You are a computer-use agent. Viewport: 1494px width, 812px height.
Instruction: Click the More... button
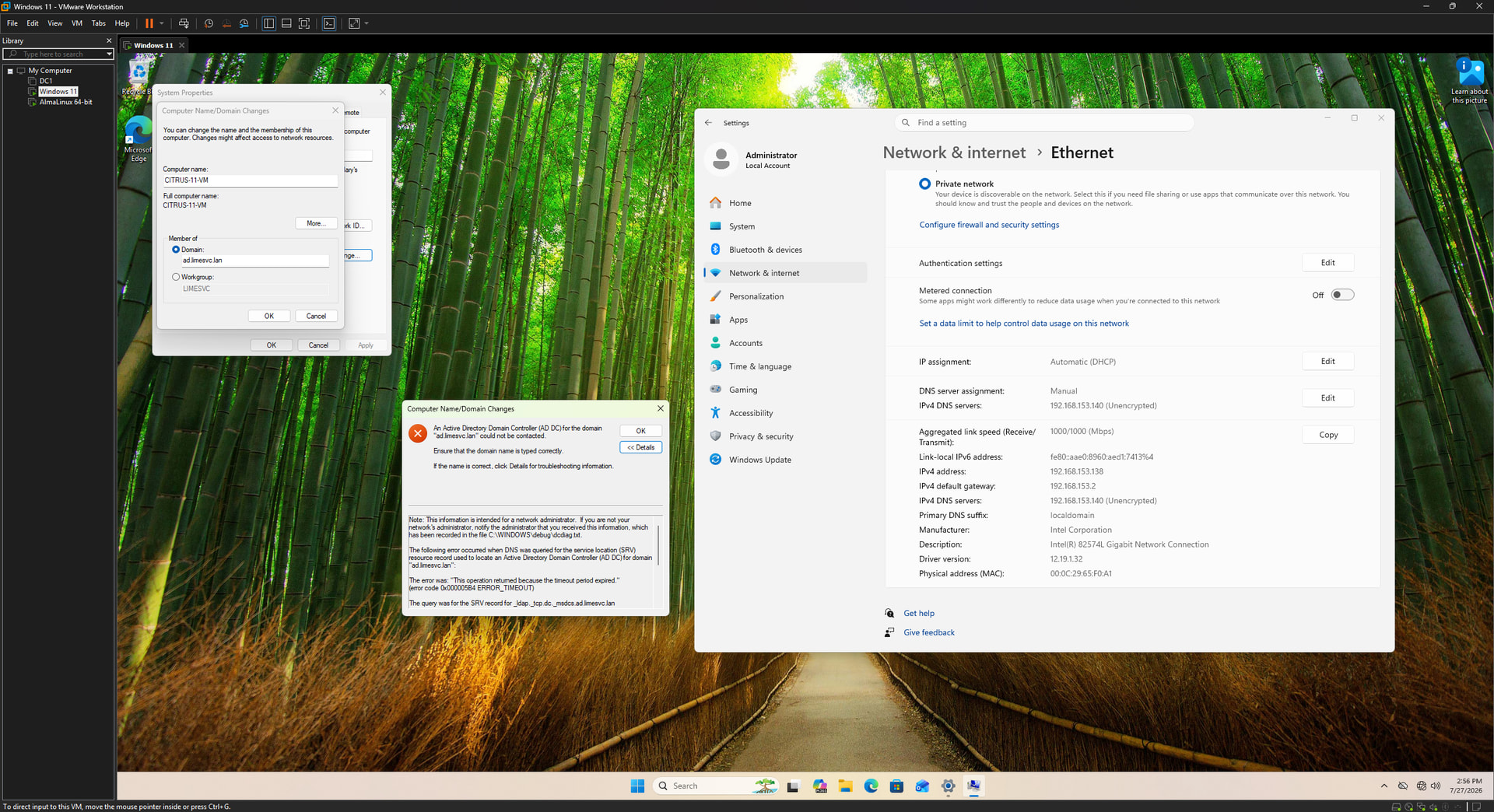pos(316,223)
